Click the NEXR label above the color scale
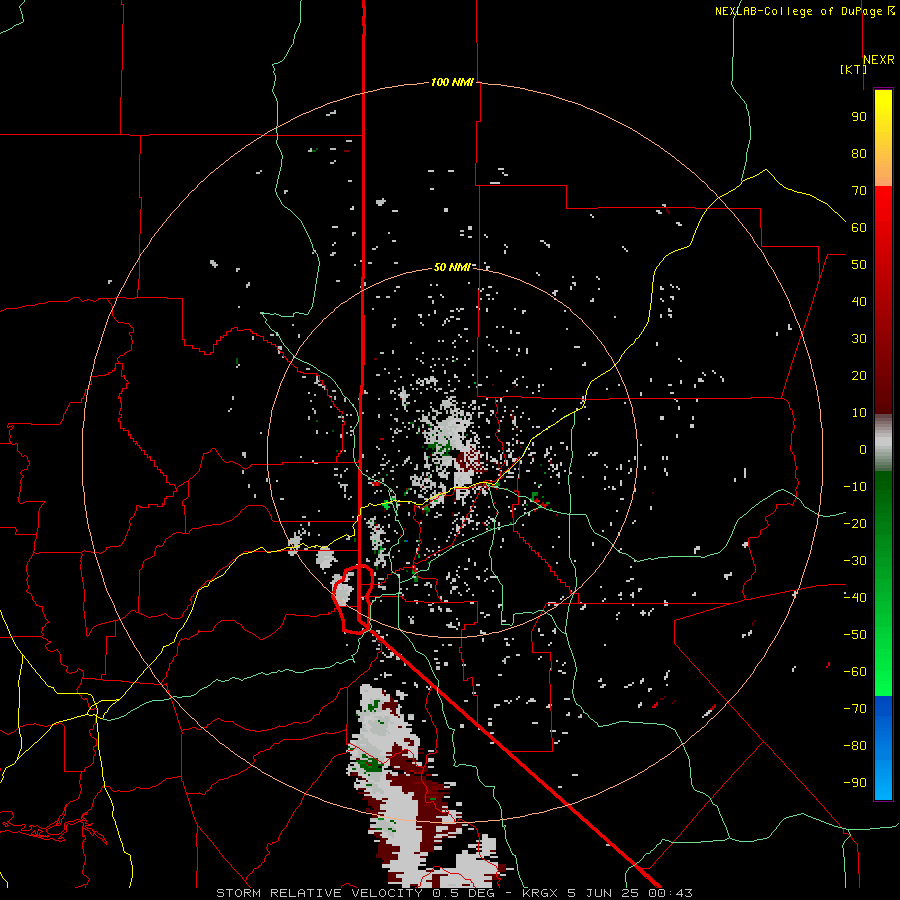The width and height of the screenshot is (900, 900). 878,60
